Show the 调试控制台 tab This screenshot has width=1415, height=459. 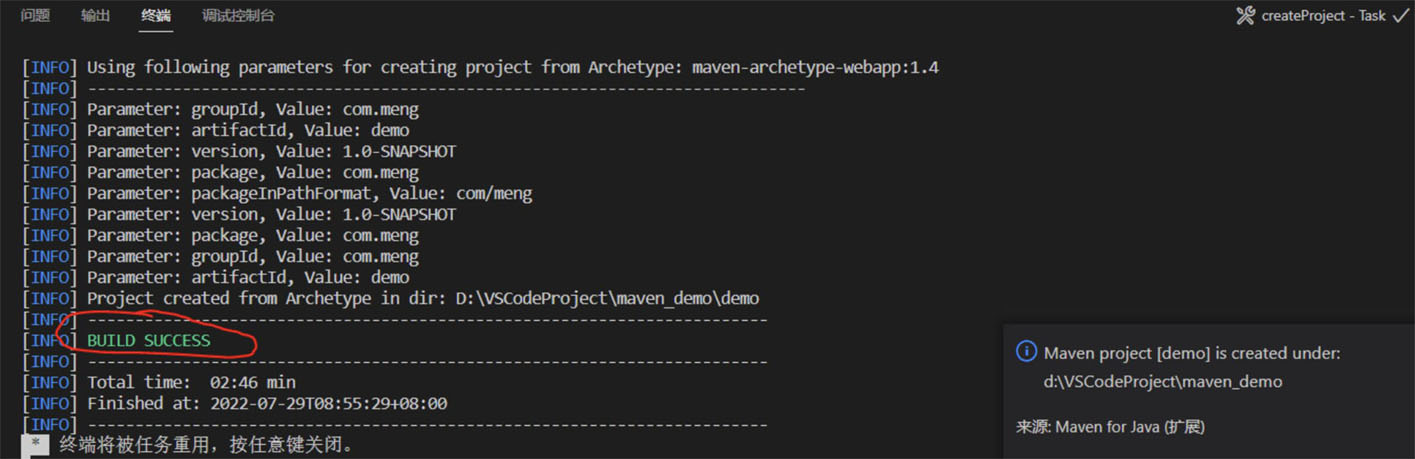[x=238, y=15]
